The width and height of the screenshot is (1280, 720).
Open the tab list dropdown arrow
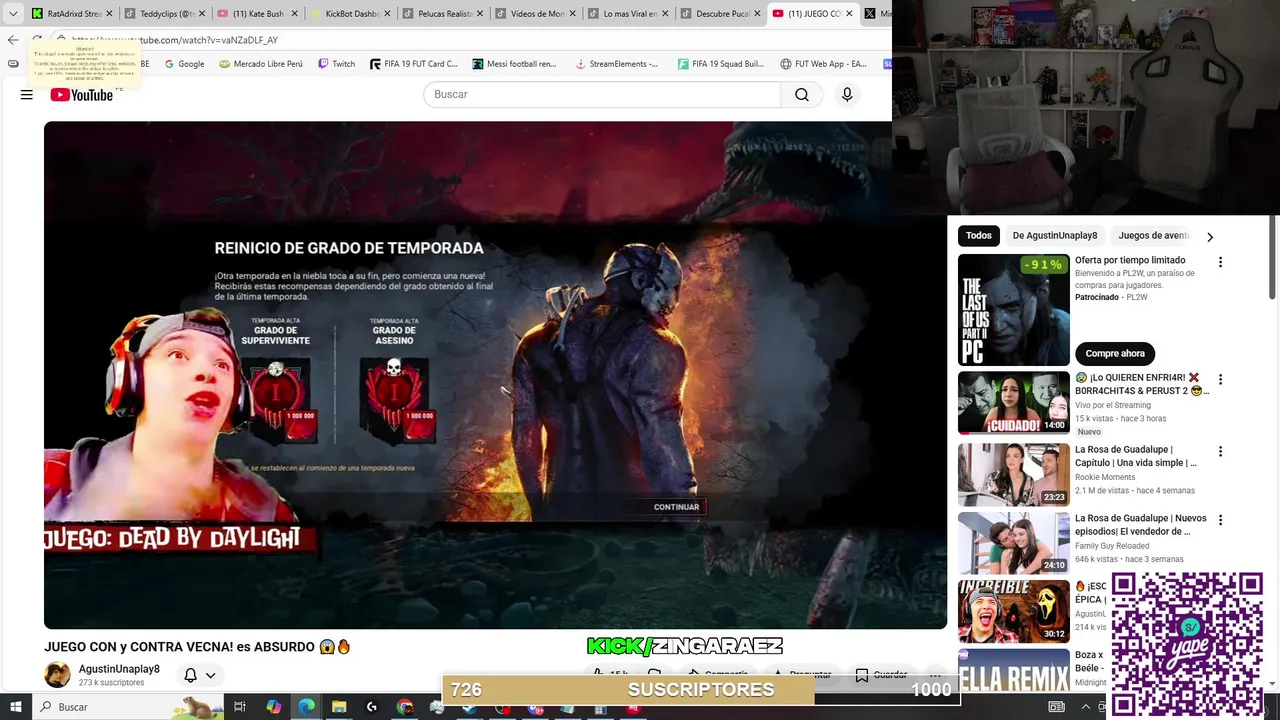pos(13,14)
